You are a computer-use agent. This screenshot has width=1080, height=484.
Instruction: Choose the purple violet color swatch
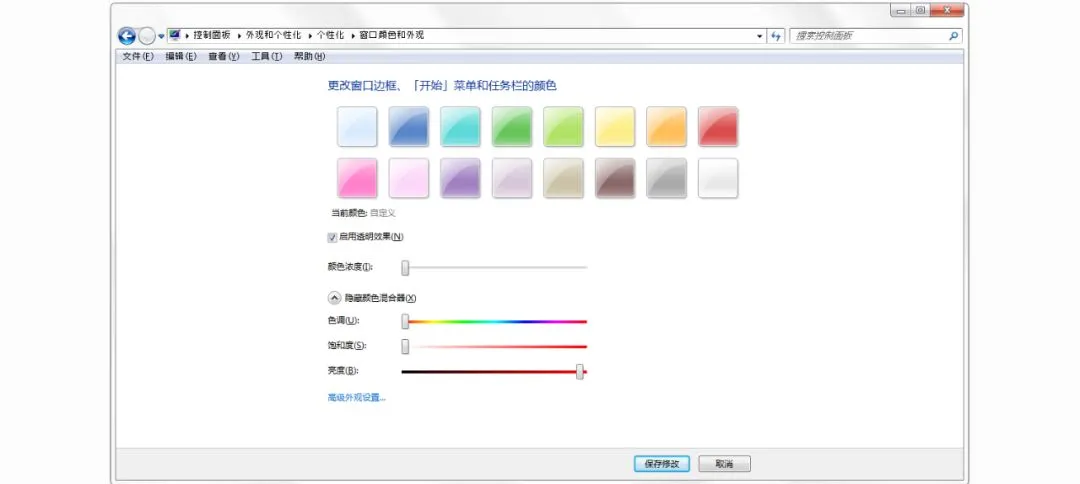(x=460, y=178)
